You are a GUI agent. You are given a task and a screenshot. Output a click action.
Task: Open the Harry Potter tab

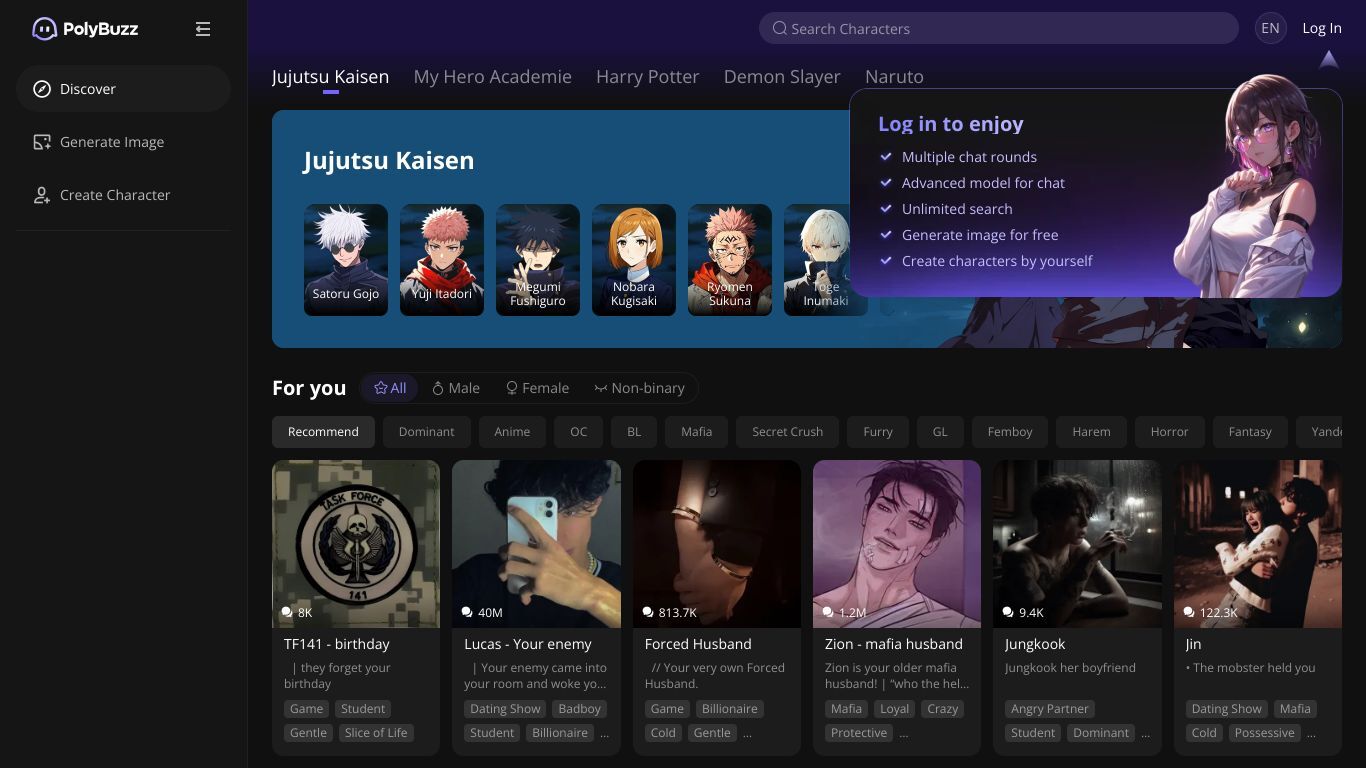(648, 77)
